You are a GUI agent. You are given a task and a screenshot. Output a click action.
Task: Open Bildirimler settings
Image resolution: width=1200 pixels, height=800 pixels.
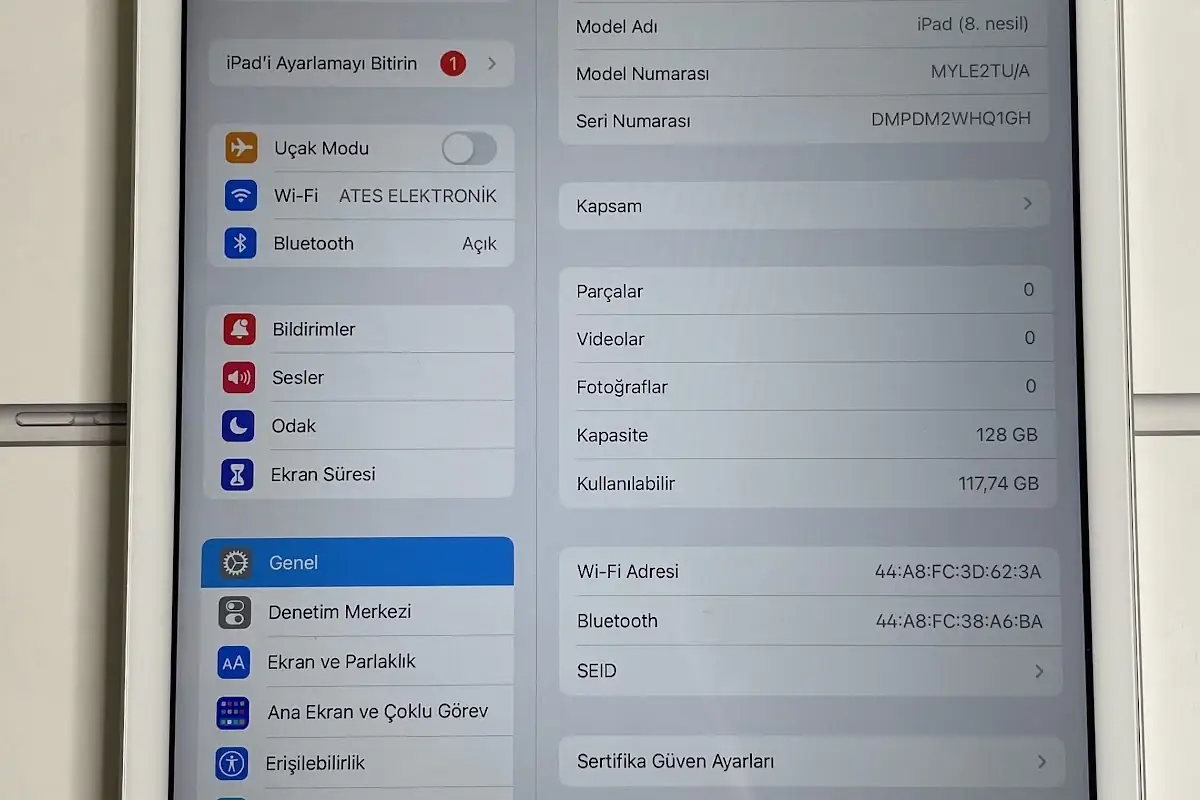click(360, 329)
